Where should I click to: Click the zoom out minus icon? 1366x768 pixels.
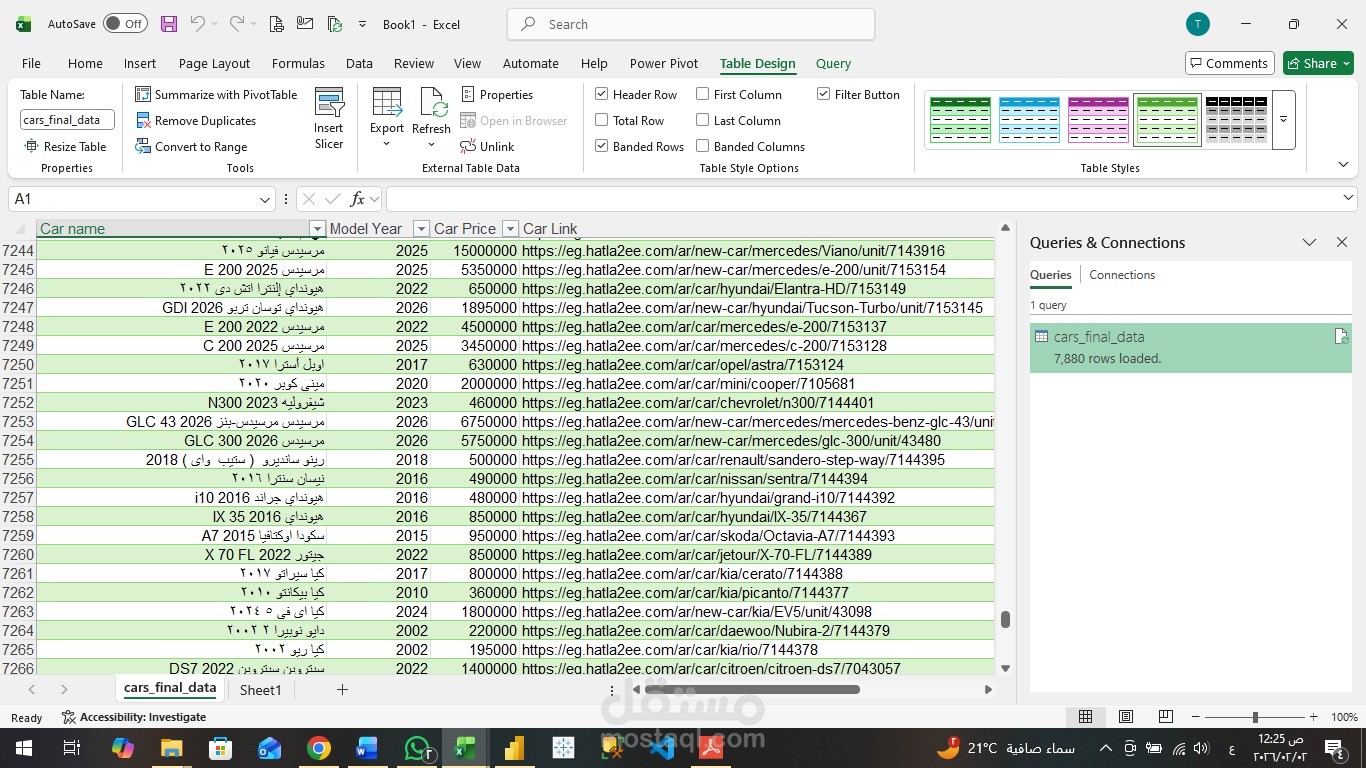pyautogui.click(x=1196, y=717)
